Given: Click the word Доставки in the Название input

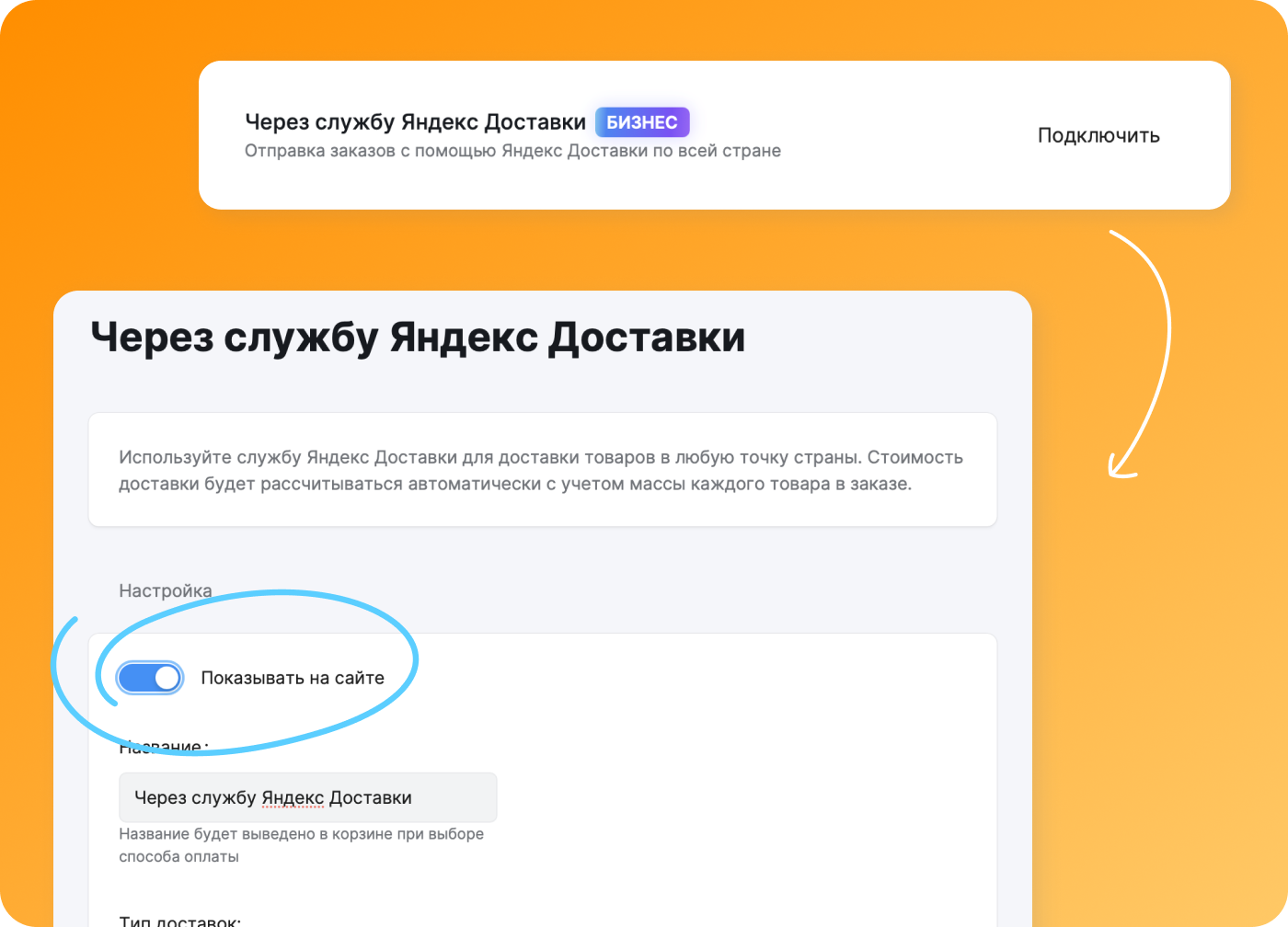Looking at the screenshot, I should [370, 797].
